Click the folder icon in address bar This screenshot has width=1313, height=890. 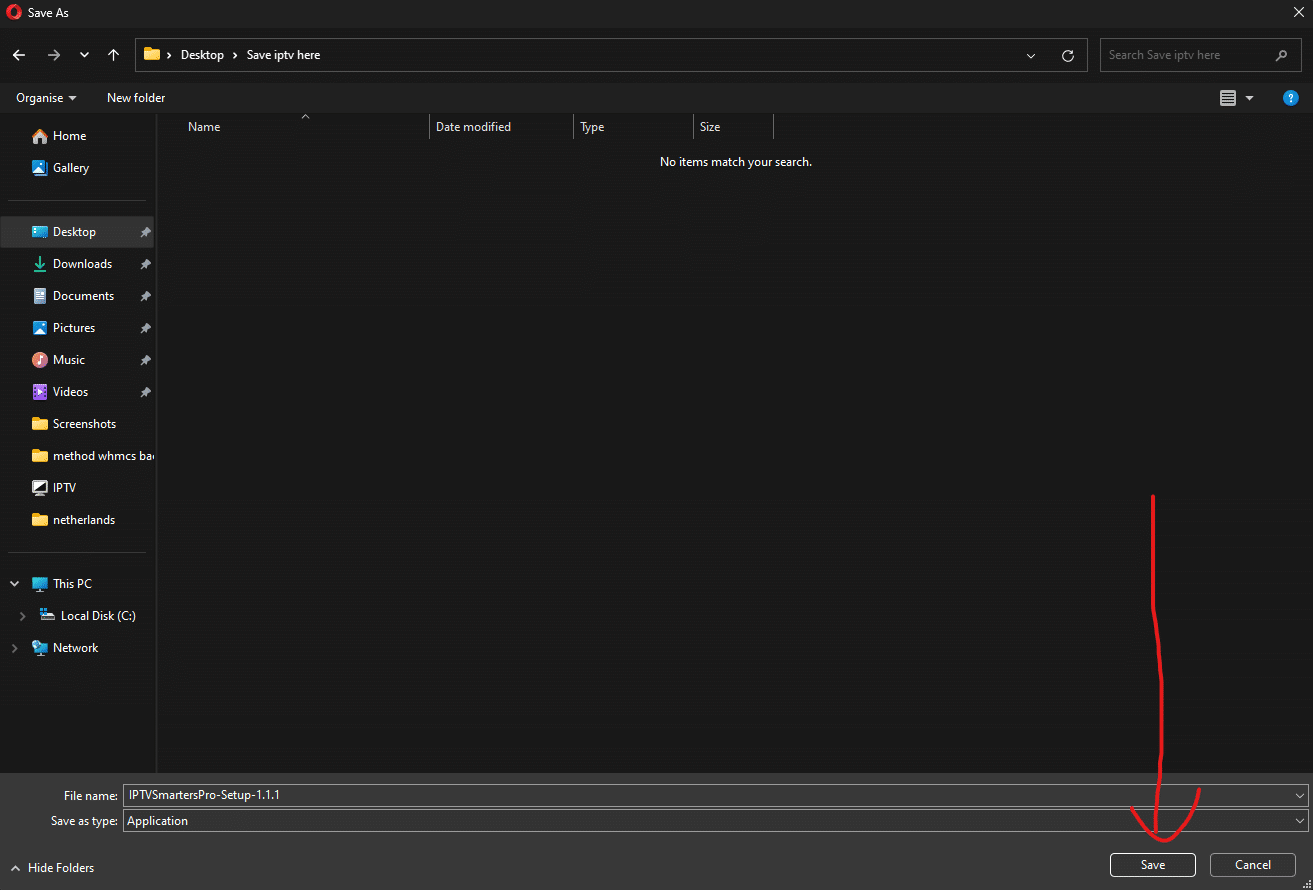click(152, 55)
